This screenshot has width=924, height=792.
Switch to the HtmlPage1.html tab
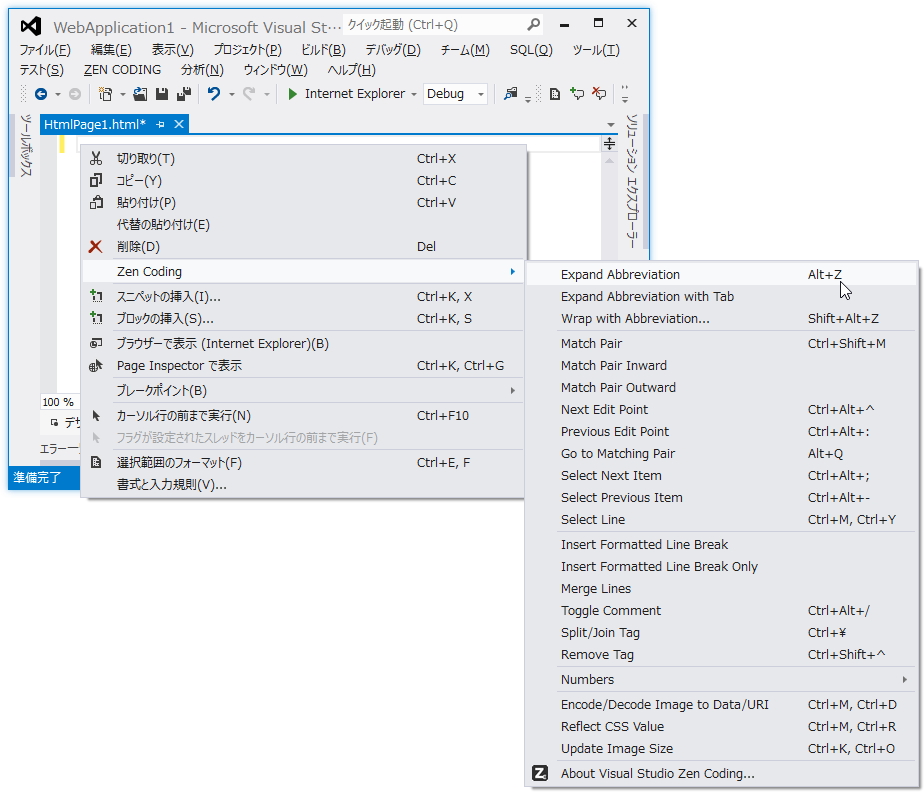tap(95, 125)
